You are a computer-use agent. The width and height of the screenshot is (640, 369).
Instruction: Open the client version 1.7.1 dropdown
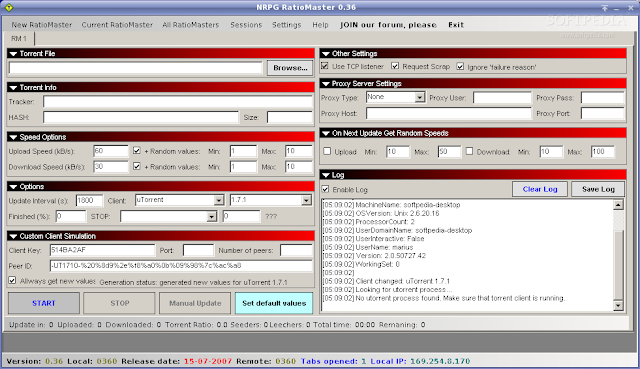tap(306, 200)
